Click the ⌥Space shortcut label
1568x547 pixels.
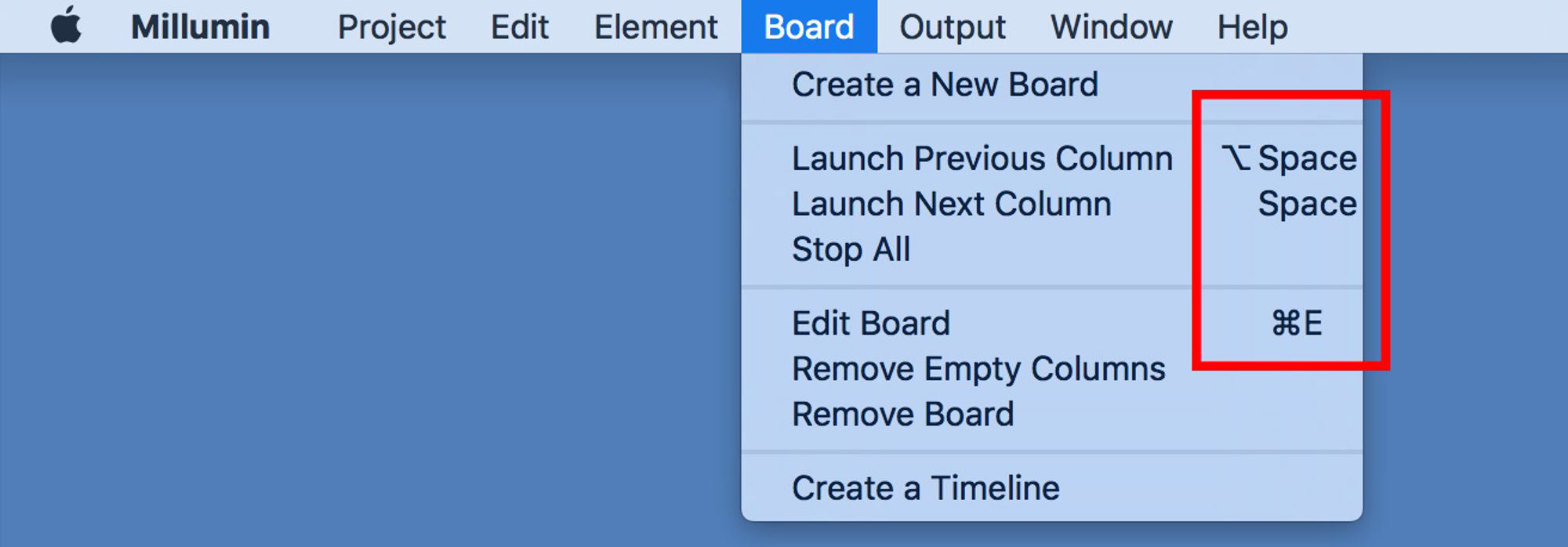click(x=1289, y=158)
